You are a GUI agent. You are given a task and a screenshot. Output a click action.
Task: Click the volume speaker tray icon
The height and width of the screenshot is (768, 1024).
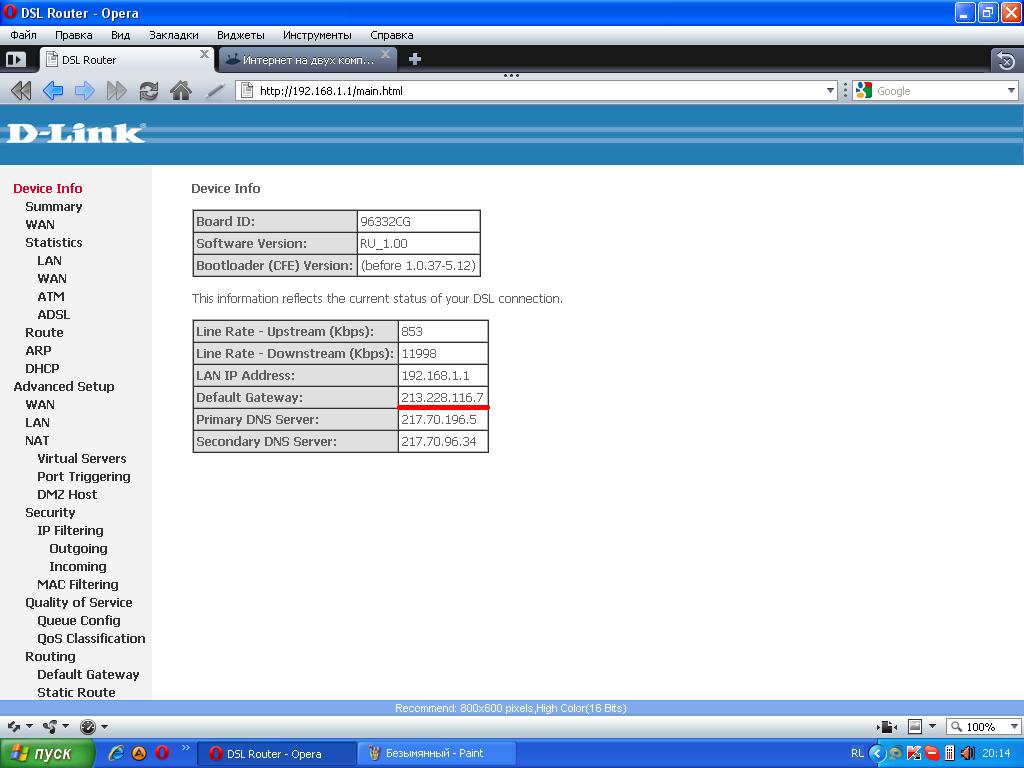tap(968, 754)
